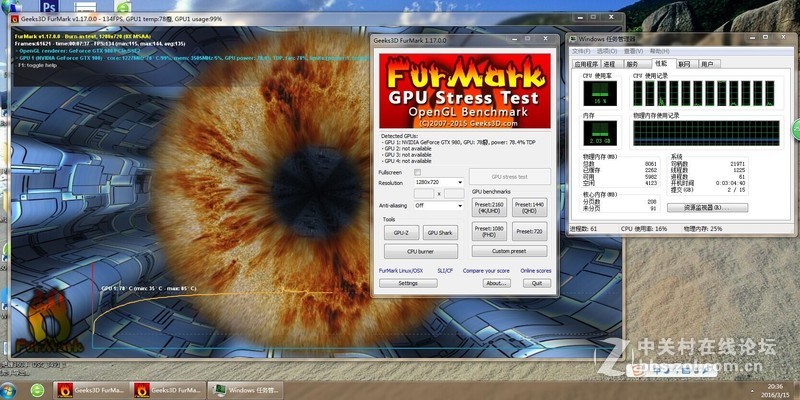The height and width of the screenshot is (400, 800).
Task: Open the 帮助(H) menu in Task Manager
Action: click(x=659, y=51)
